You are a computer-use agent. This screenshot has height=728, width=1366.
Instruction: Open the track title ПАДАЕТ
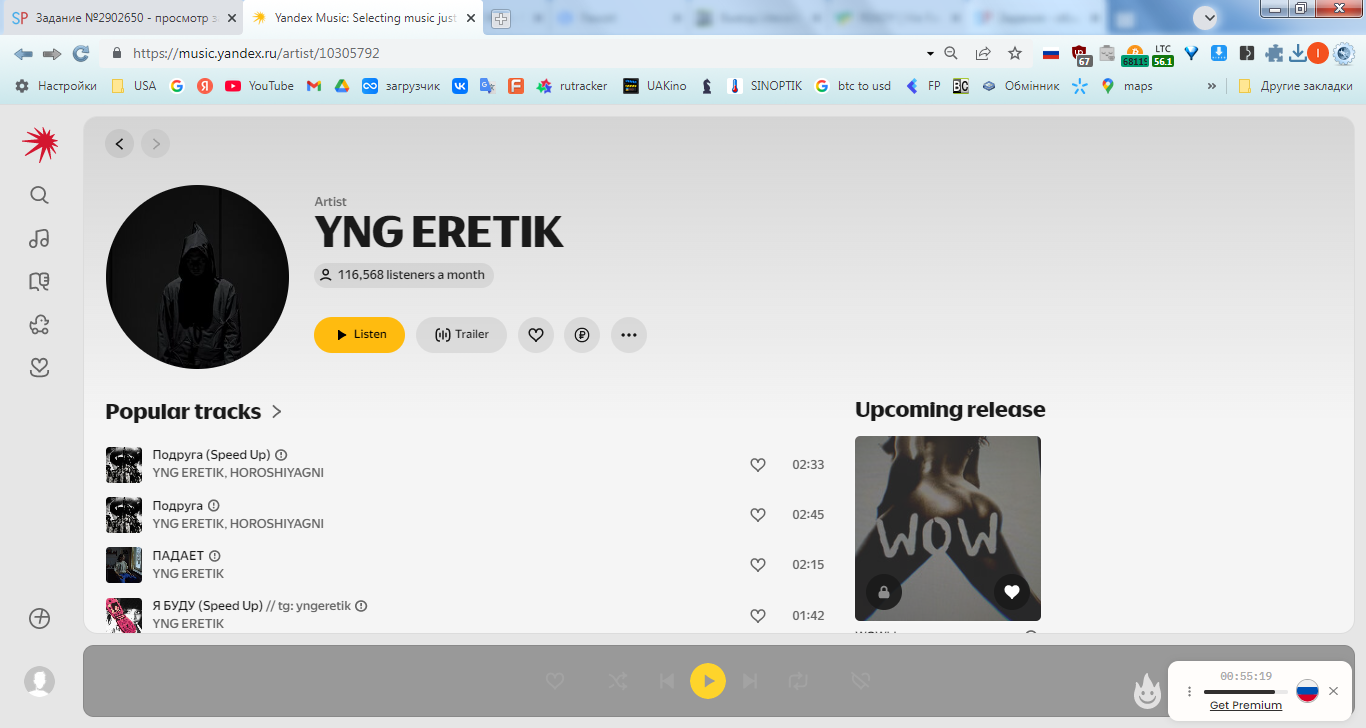[178, 556]
